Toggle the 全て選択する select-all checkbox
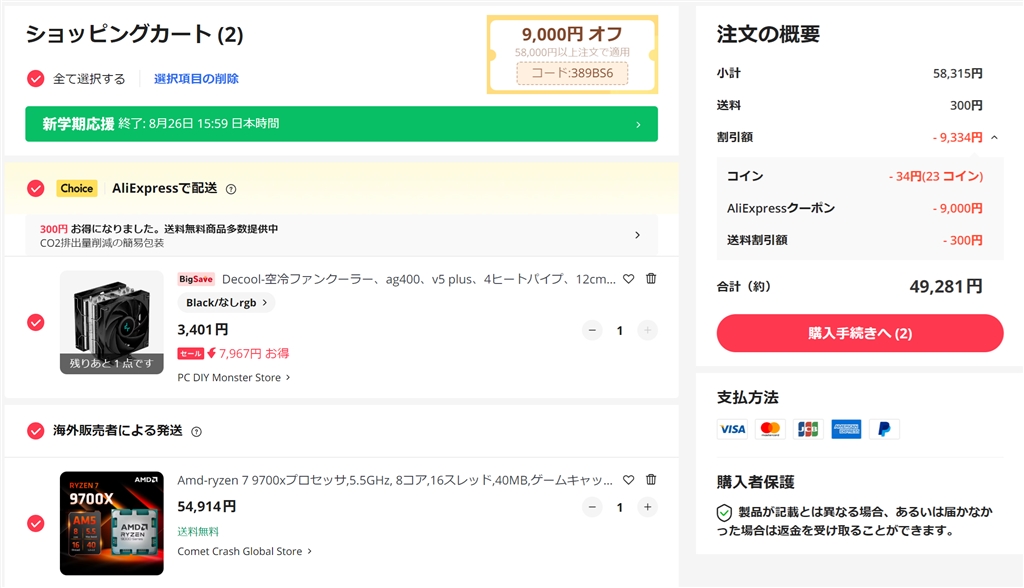 pyautogui.click(x=35, y=78)
